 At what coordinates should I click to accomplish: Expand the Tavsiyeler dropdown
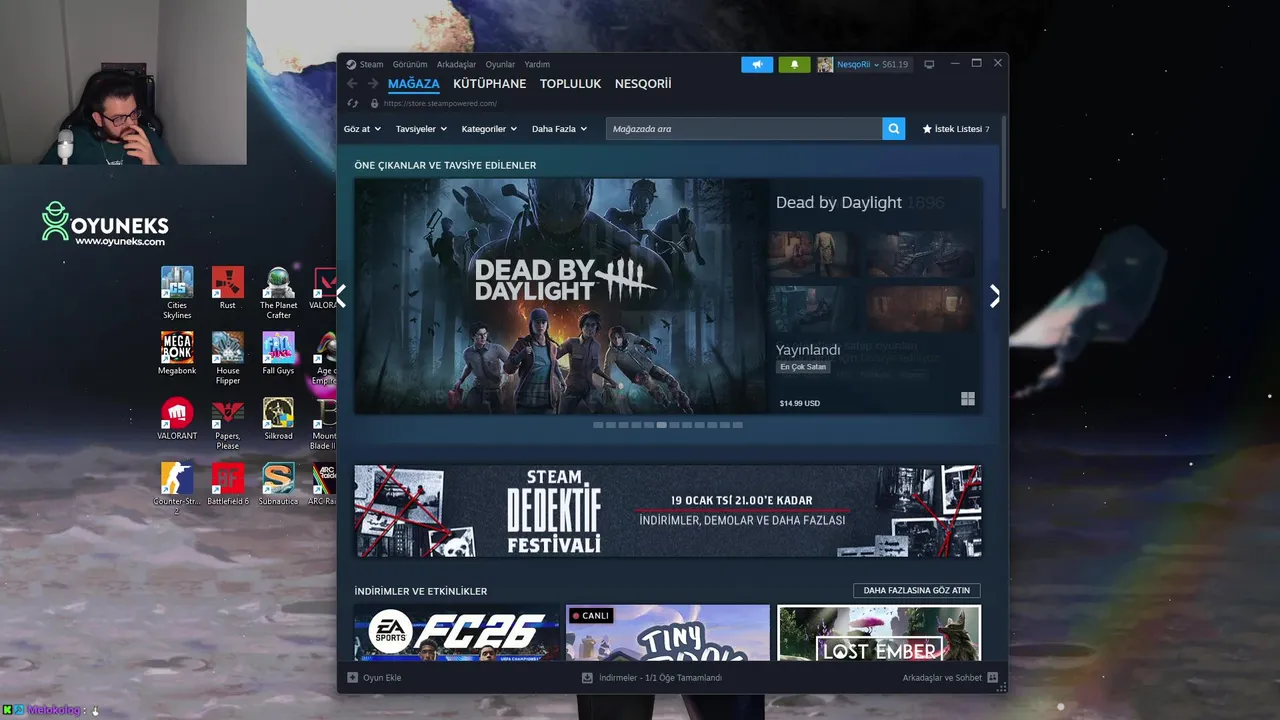coord(421,129)
